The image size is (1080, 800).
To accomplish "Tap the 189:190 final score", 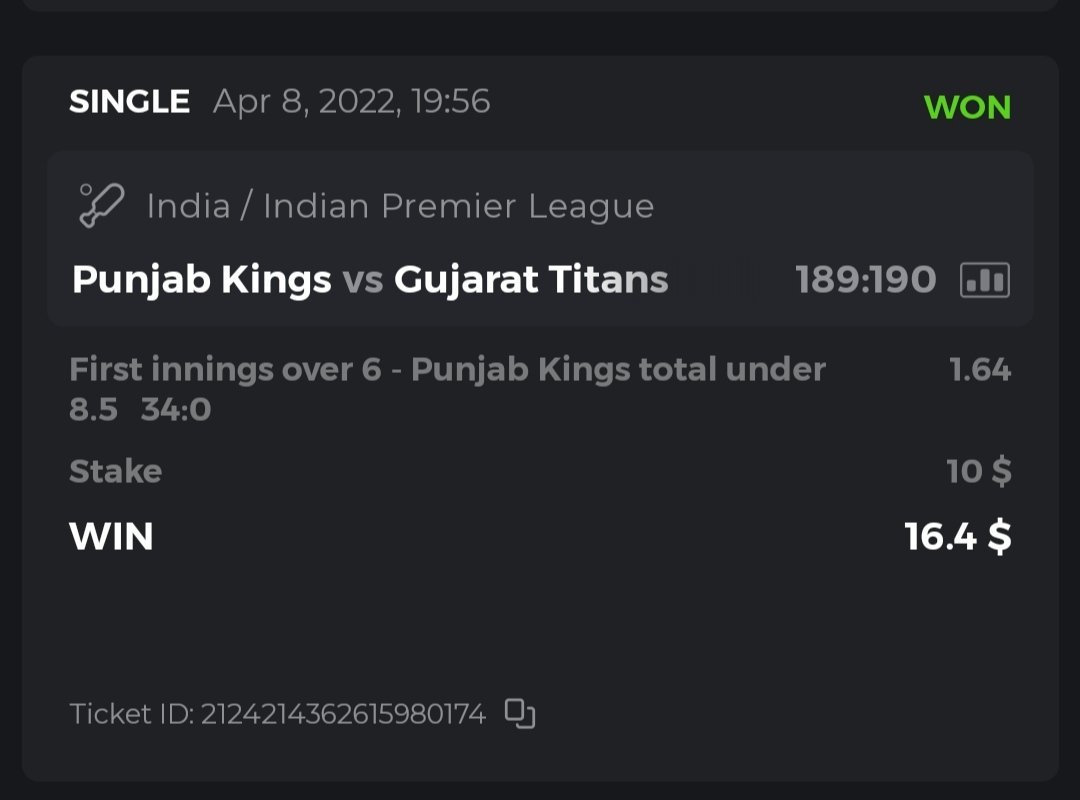I will pyautogui.click(x=865, y=280).
